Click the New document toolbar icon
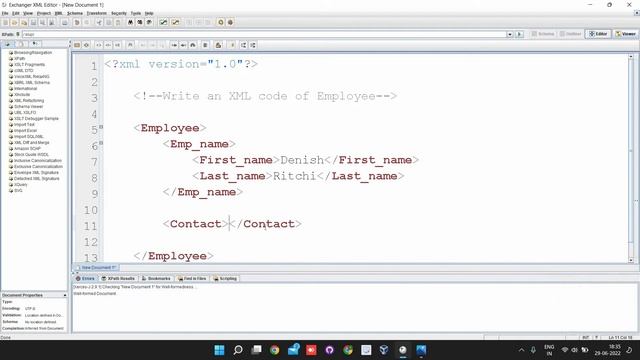The image size is (640, 360). click(x=5, y=22)
